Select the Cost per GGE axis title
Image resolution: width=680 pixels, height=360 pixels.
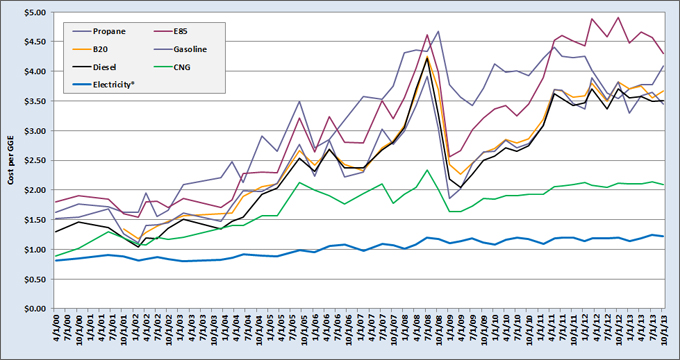(11, 161)
